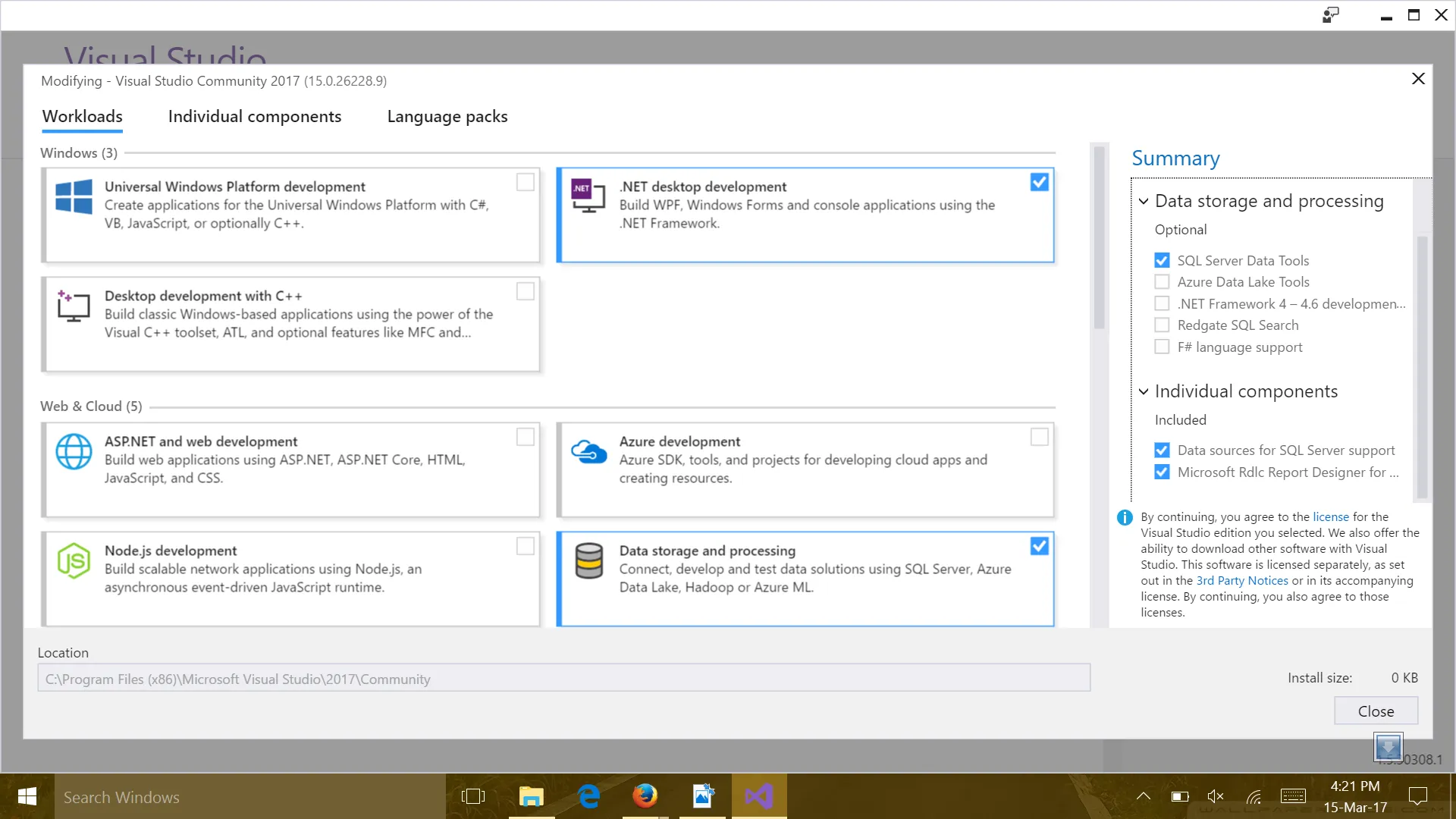1456x819 pixels.
Task: Click the Desktop development with C++ icon
Action: [x=74, y=306]
